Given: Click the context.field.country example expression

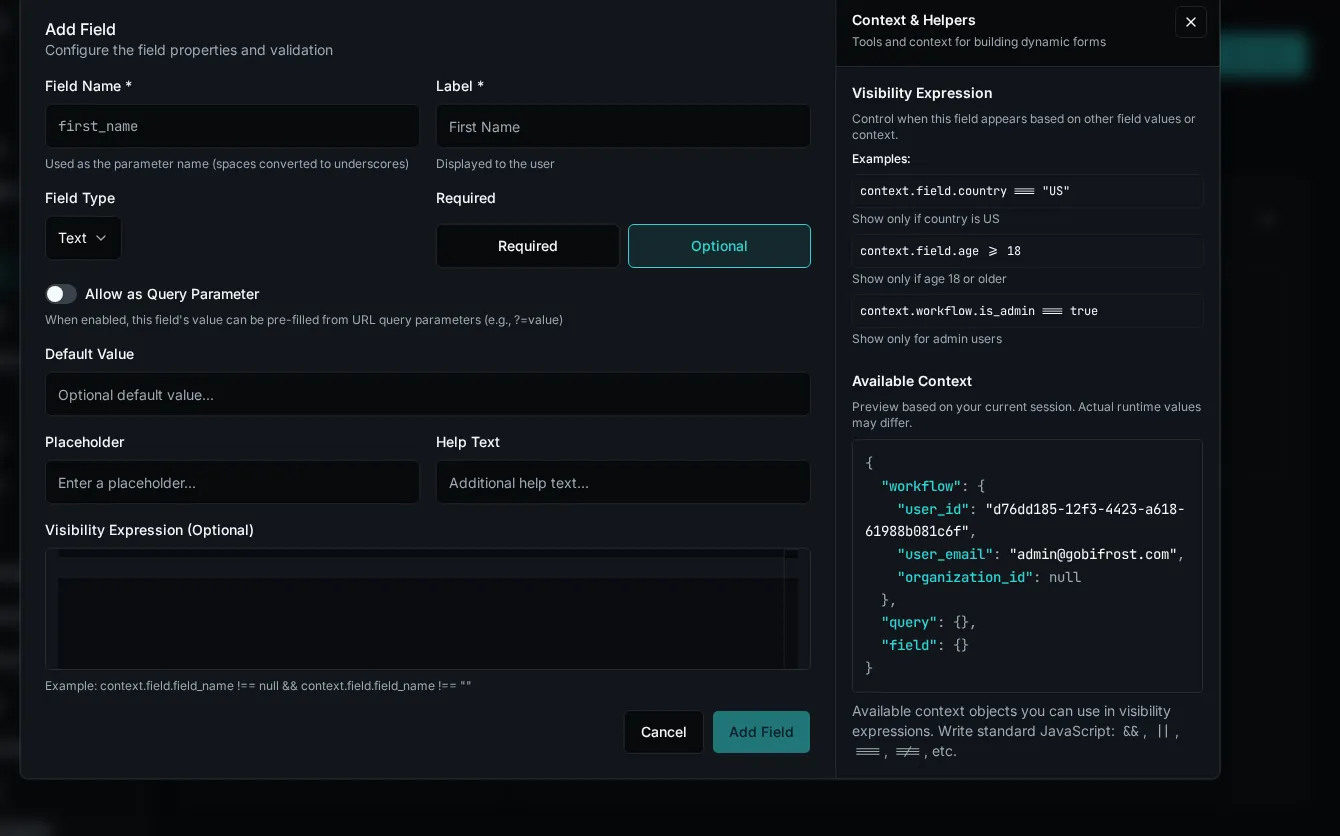Looking at the screenshot, I should click(1027, 191).
